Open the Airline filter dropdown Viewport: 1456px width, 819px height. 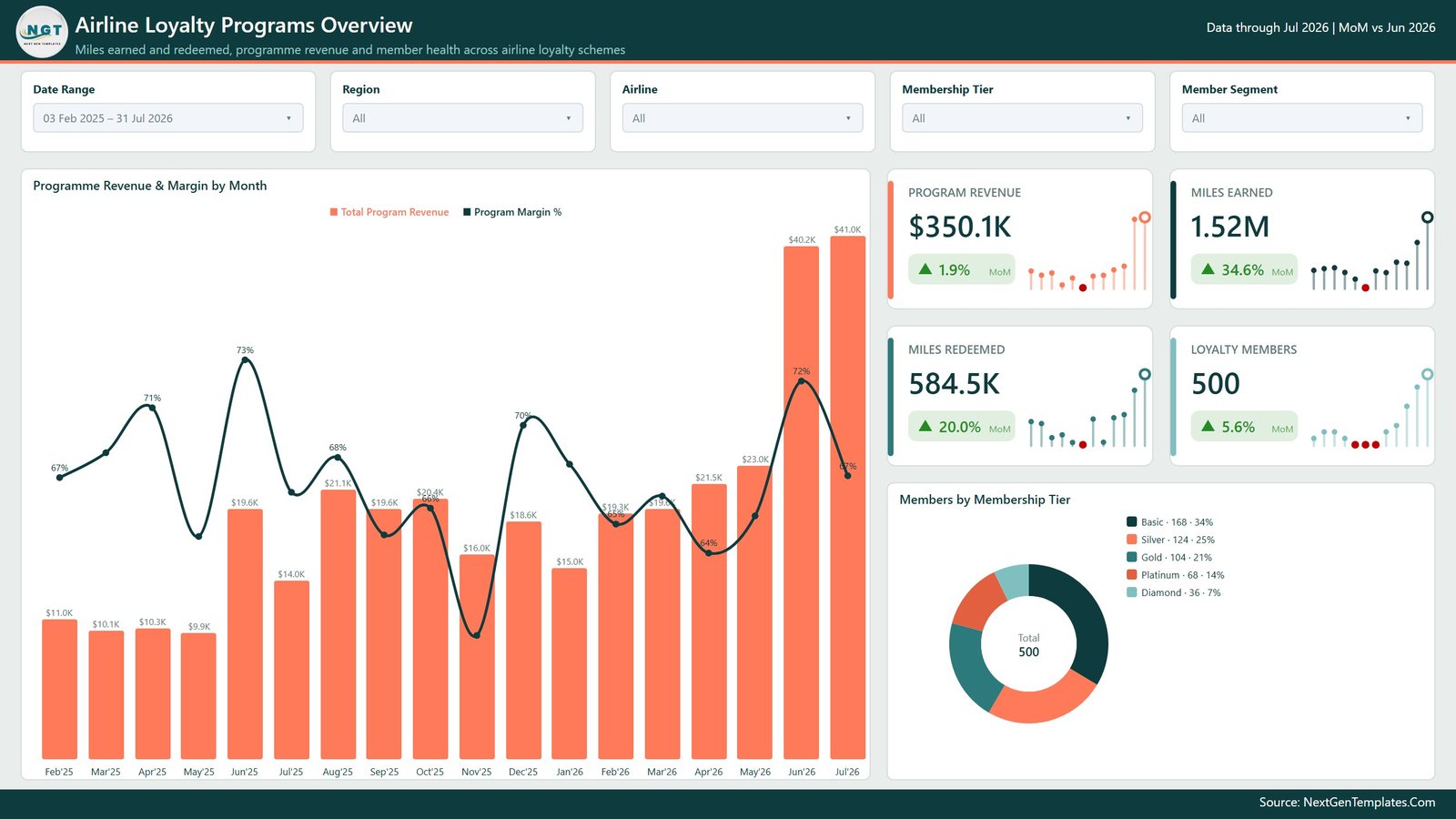pyautogui.click(x=743, y=118)
